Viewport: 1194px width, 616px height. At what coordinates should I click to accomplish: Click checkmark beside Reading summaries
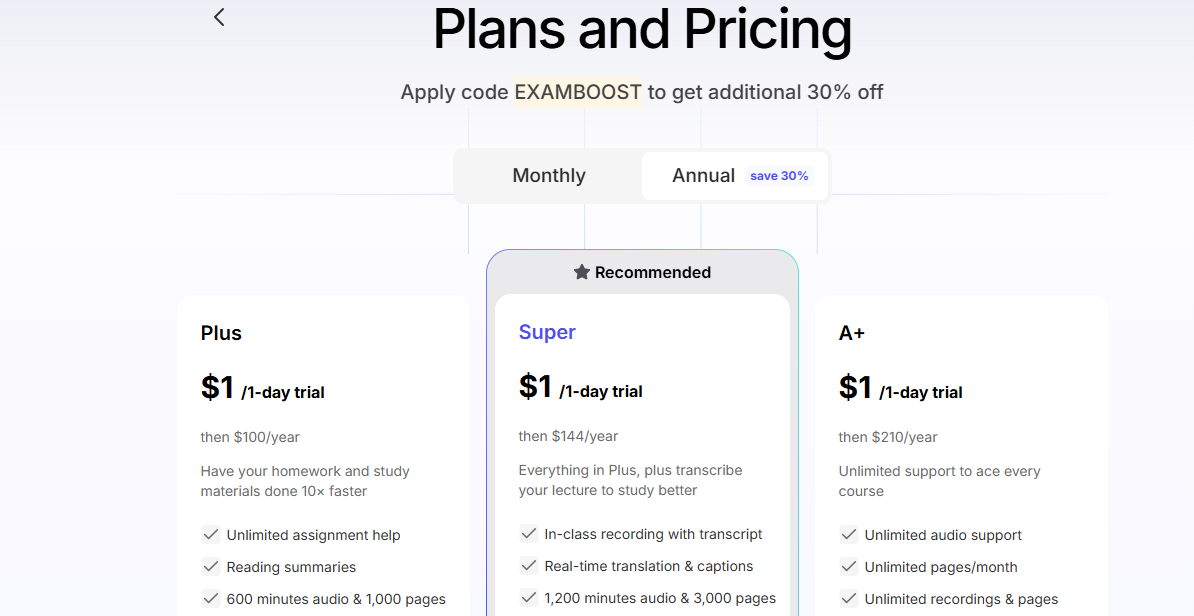tap(211, 567)
